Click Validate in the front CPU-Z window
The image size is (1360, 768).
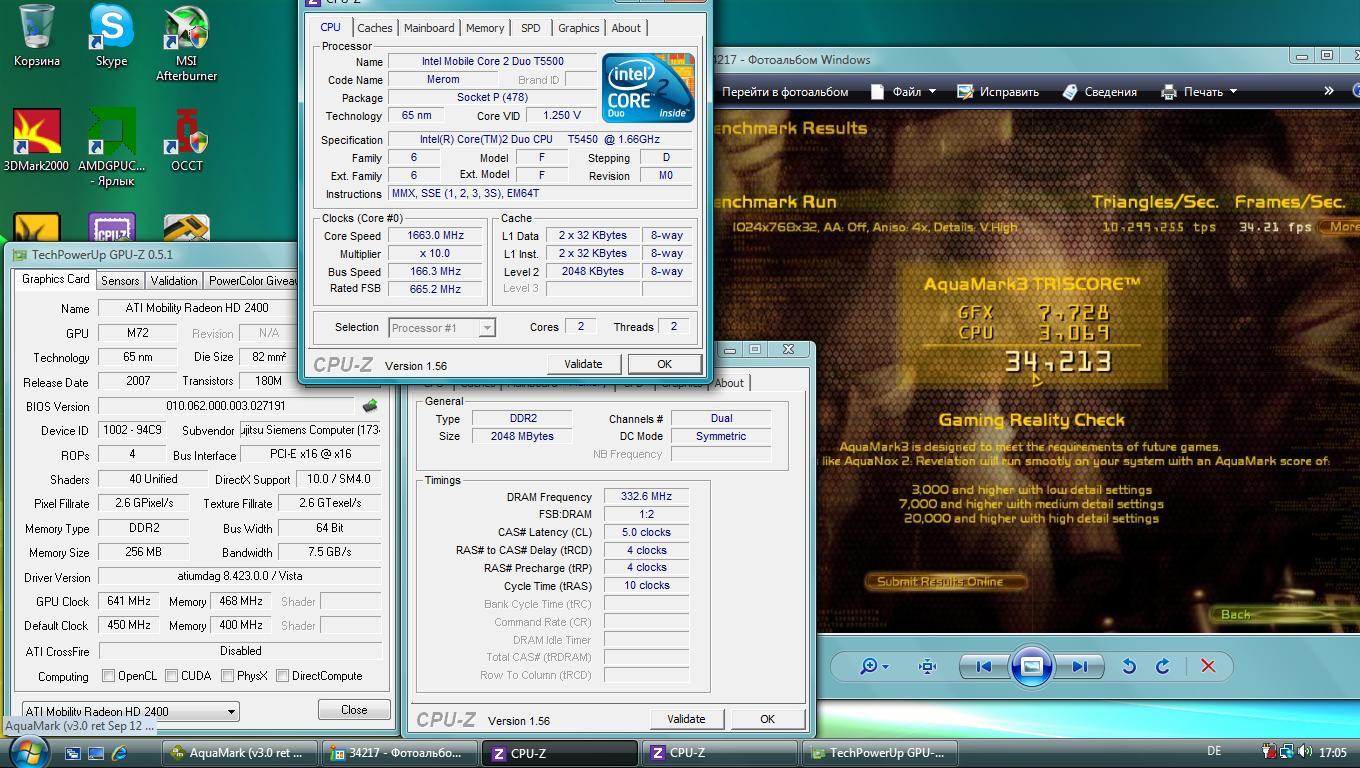pos(583,364)
